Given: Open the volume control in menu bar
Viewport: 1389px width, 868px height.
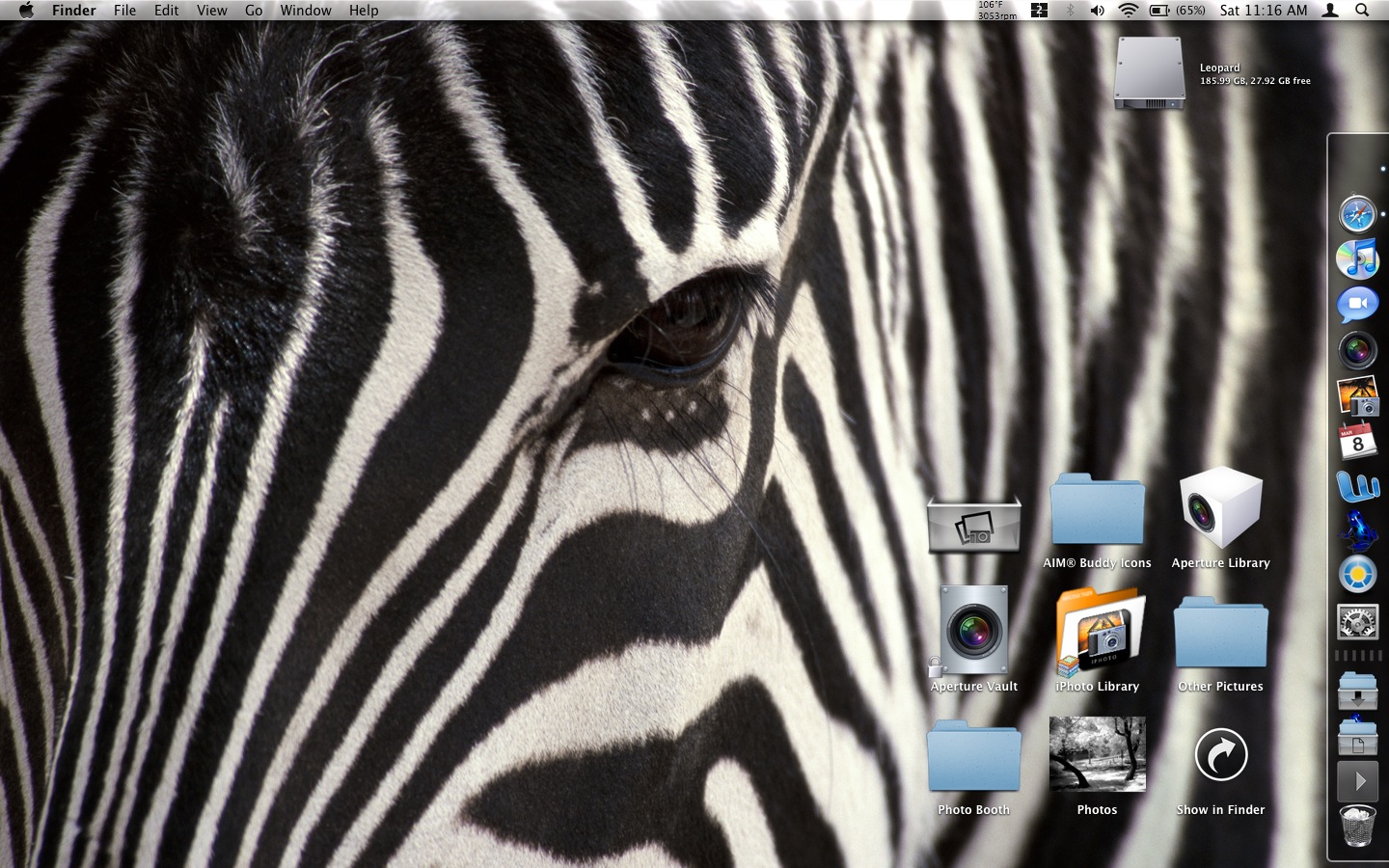Looking at the screenshot, I should click(1098, 11).
